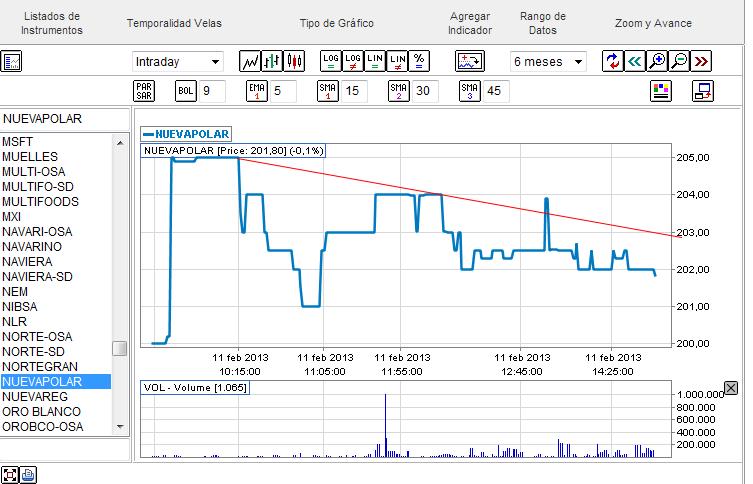Select MUELLES in instrument list
753x484 pixels.
56,157
